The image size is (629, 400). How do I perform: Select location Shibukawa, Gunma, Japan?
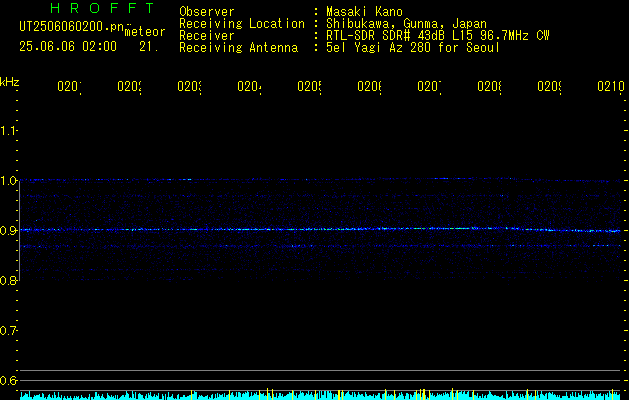click(x=406, y=24)
